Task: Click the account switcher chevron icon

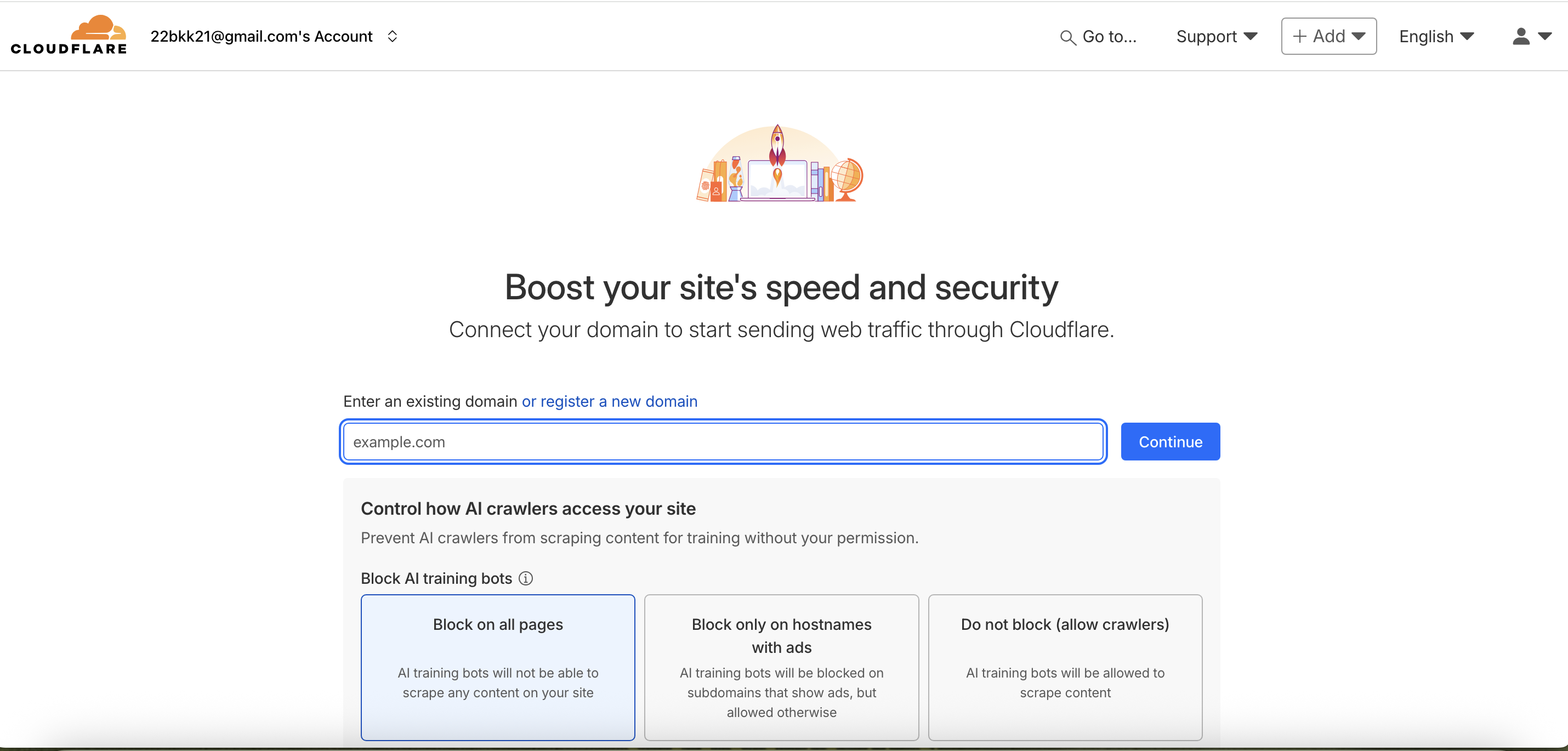Action: [393, 37]
